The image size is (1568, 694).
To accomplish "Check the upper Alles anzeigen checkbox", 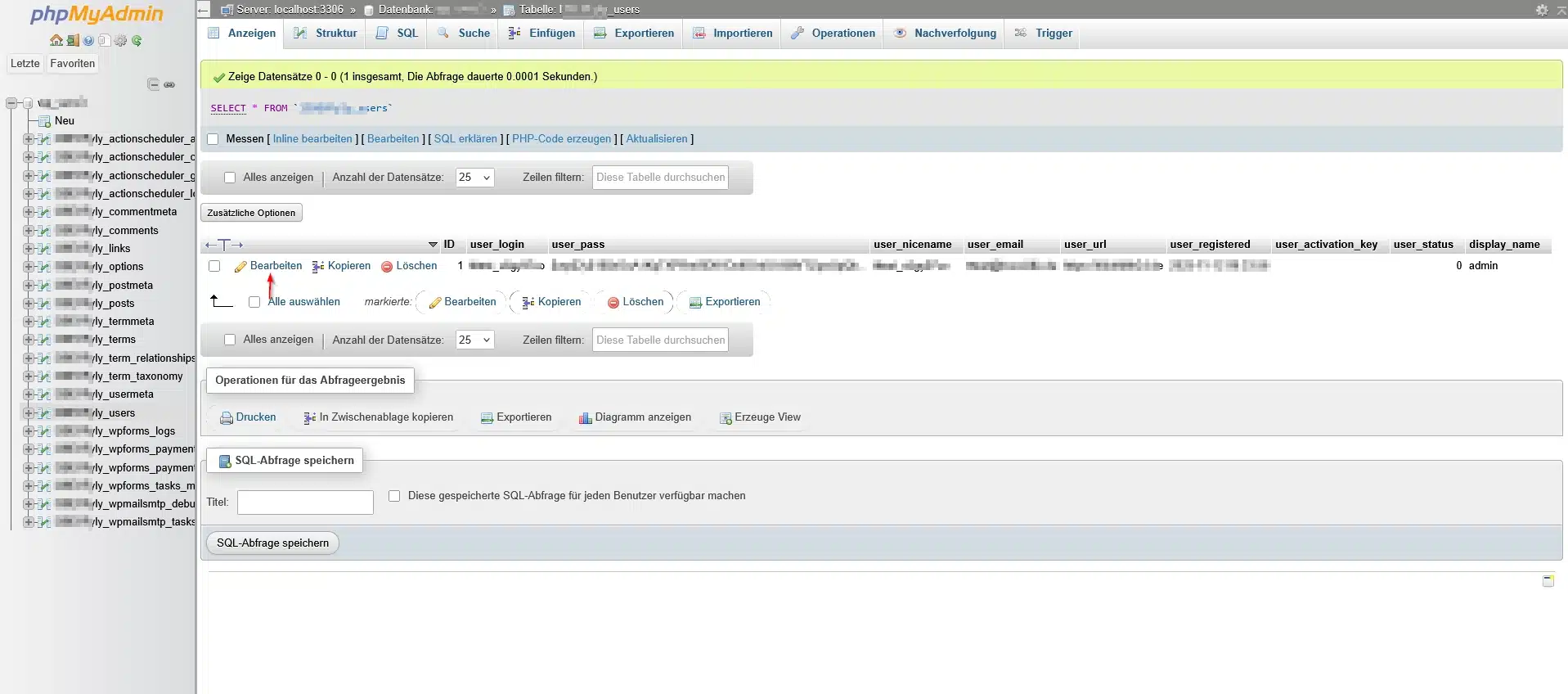I will pyautogui.click(x=230, y=178).
